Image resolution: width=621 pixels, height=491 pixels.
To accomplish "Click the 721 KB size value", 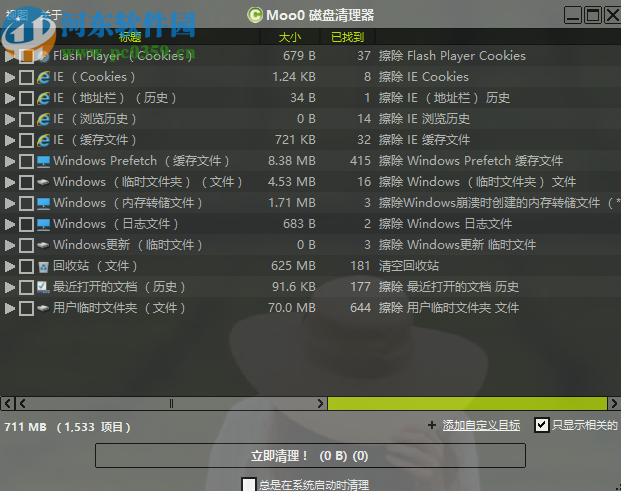I will pos(295,140).
